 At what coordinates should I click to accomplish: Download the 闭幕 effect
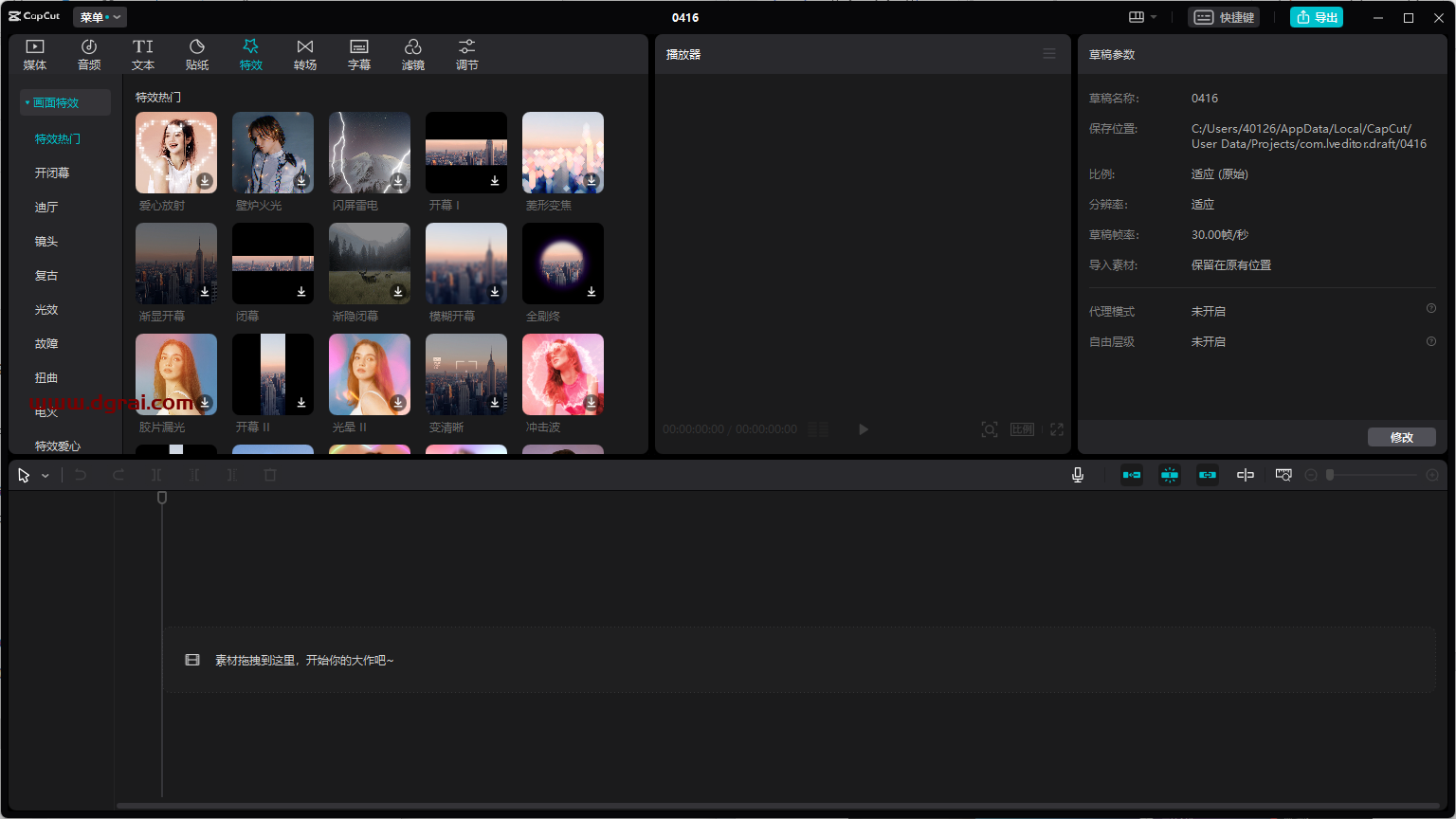pyautogui.click(x=301, y=291)
